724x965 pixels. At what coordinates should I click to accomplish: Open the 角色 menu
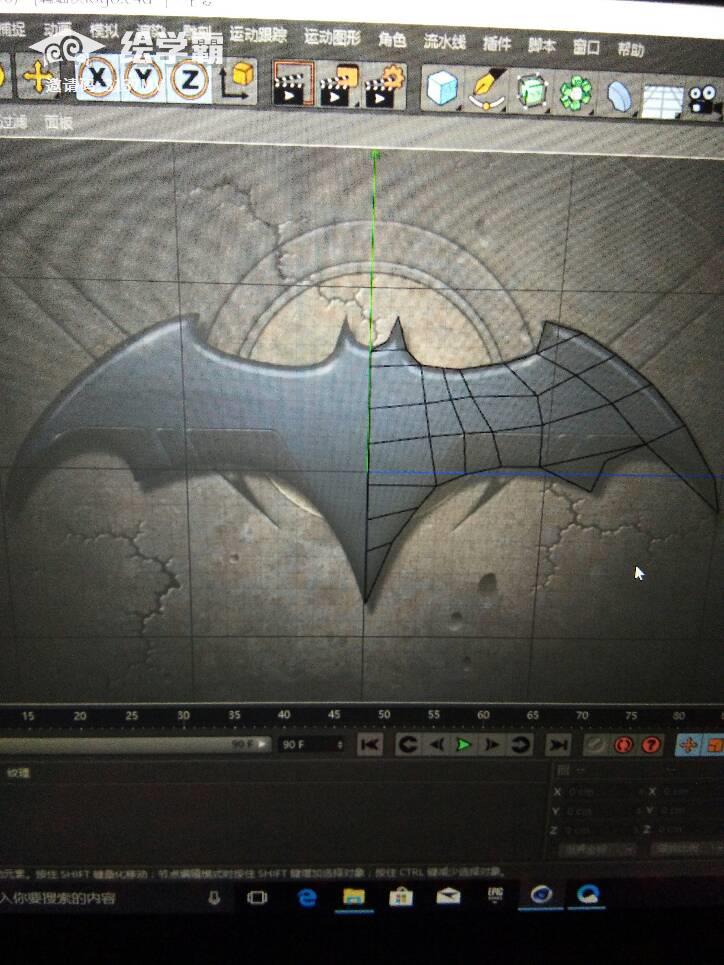pos(392,40)
